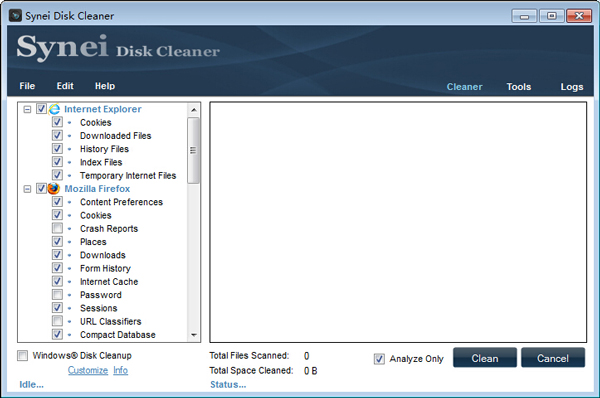The width and height of the screenshot is (600, 398).
Task: Click the Idle... status text
Action: point(31,385)
